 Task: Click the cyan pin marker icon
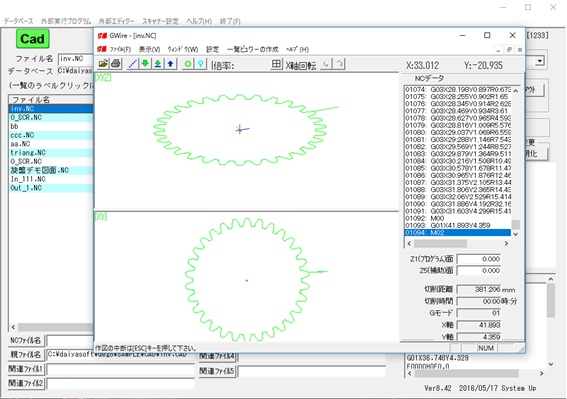coord(200,64)
